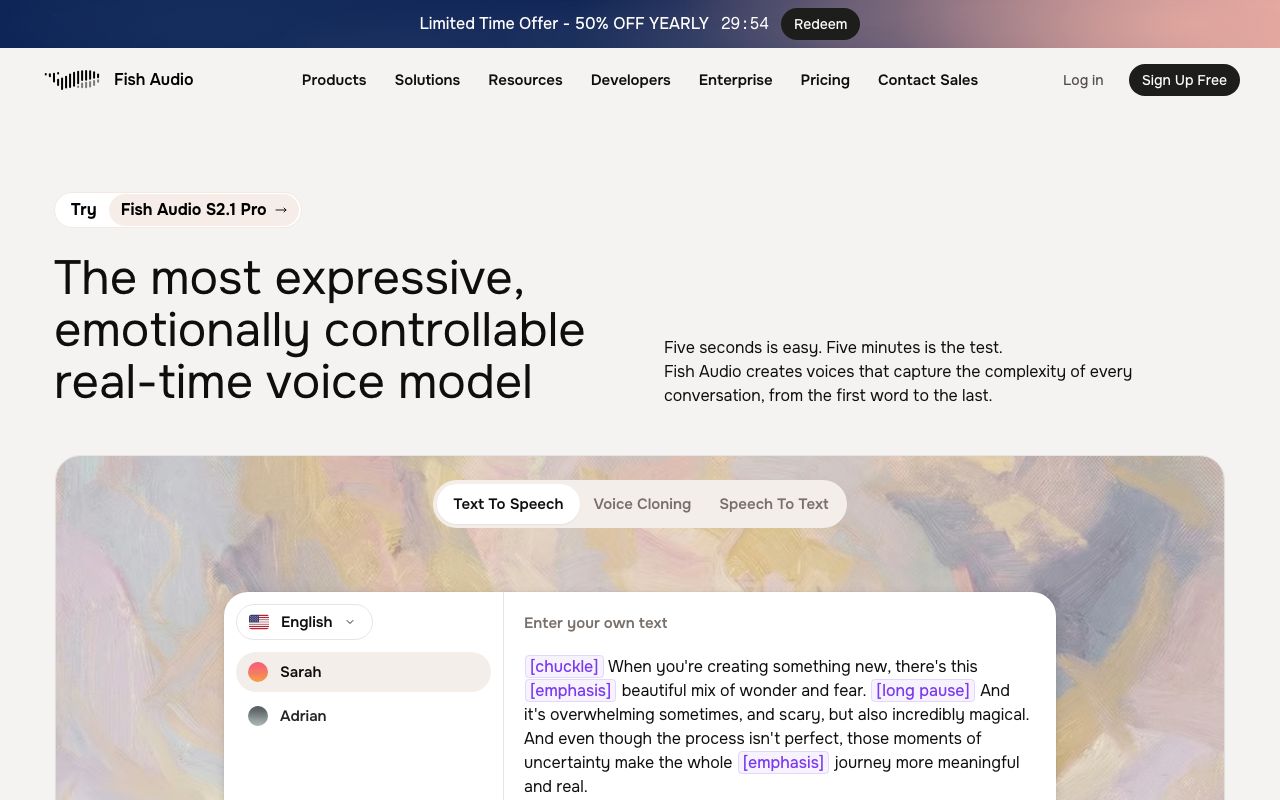Click the [emphasis] tag before 'journey'

click(x=783, y=762)
